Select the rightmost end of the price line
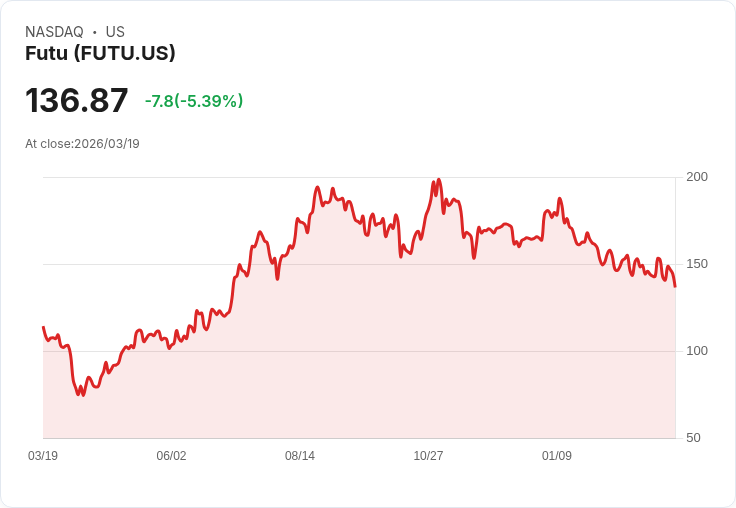The image size is (736, 508). click(x=675, y=287)
